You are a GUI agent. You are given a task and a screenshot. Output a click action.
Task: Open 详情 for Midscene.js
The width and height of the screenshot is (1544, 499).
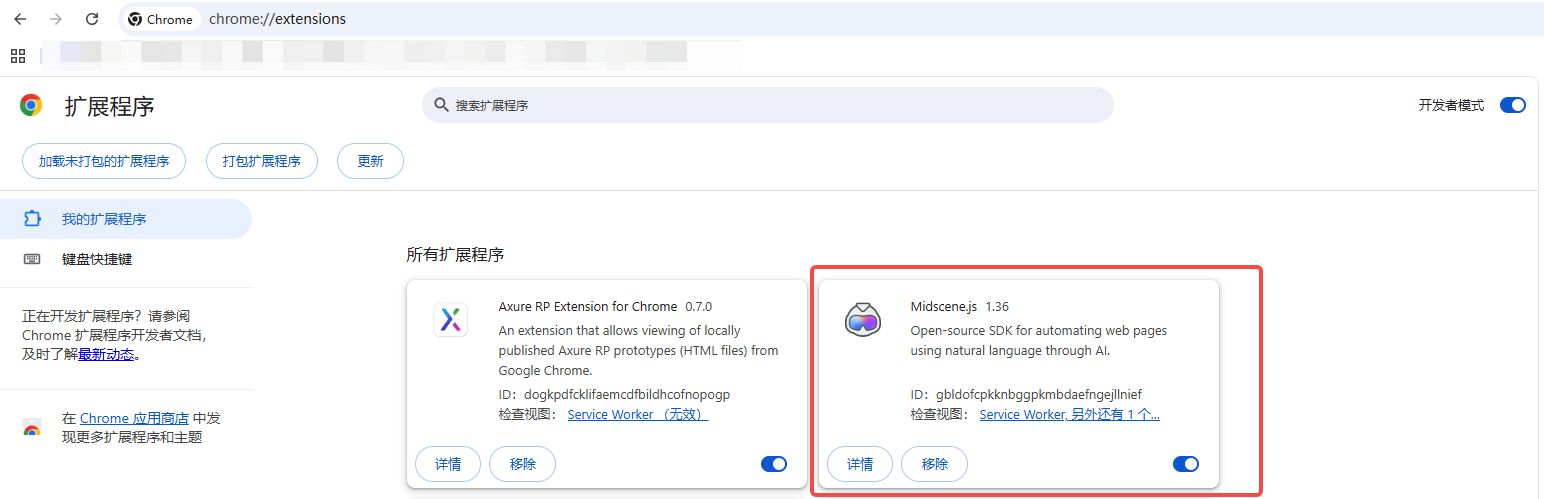[860, 464]
